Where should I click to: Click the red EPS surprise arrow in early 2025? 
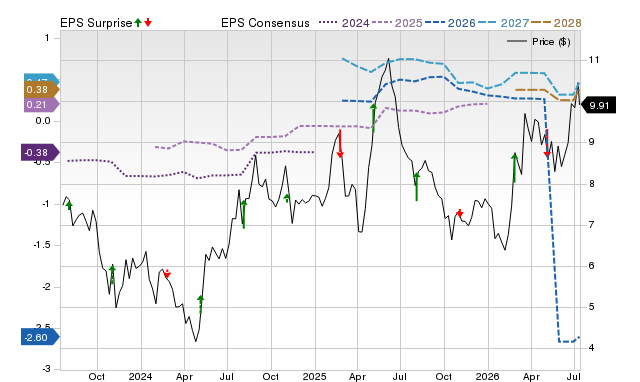pyautogui.click(x=340, y=143)
